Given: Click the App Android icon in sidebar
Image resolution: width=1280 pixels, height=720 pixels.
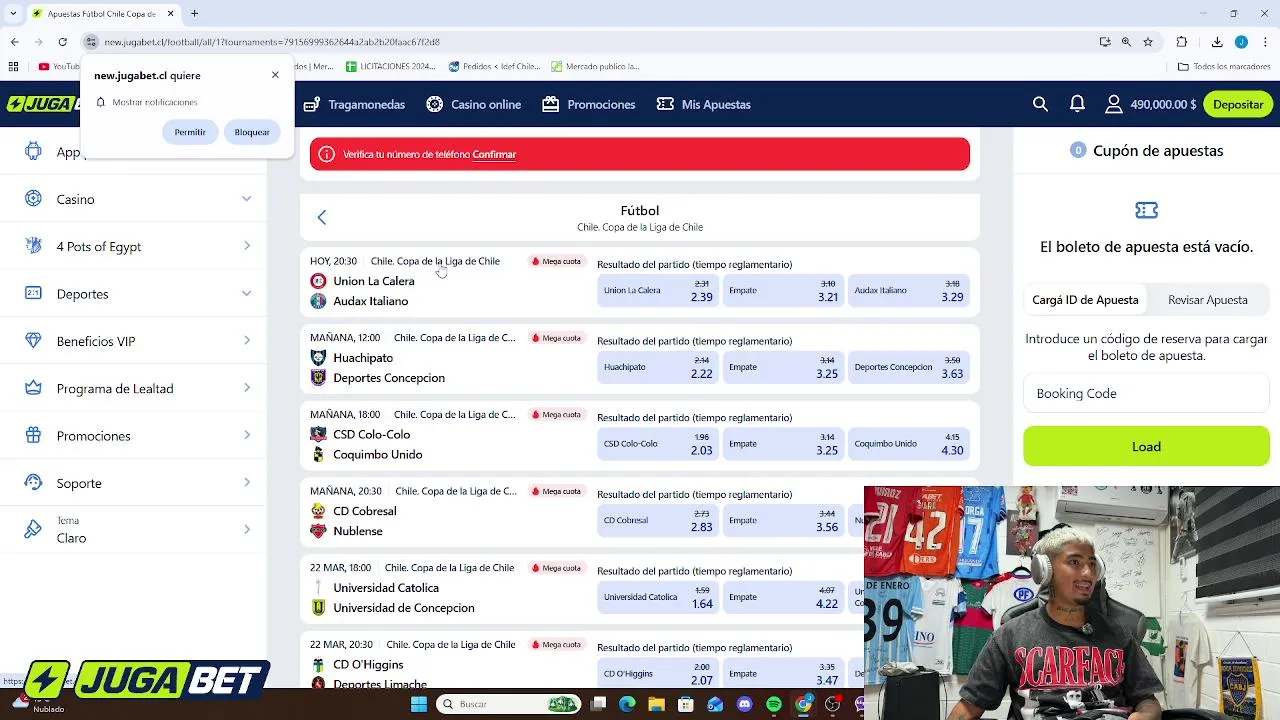Looking at the screenshot, I should 34,152.
